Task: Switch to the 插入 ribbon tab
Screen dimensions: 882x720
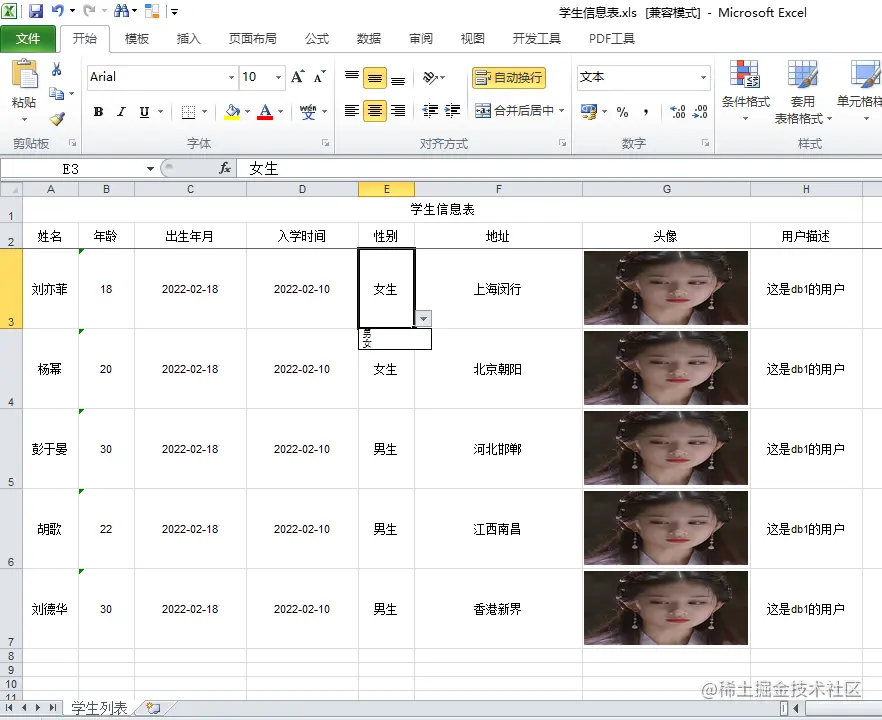Action: coord(188,38)
